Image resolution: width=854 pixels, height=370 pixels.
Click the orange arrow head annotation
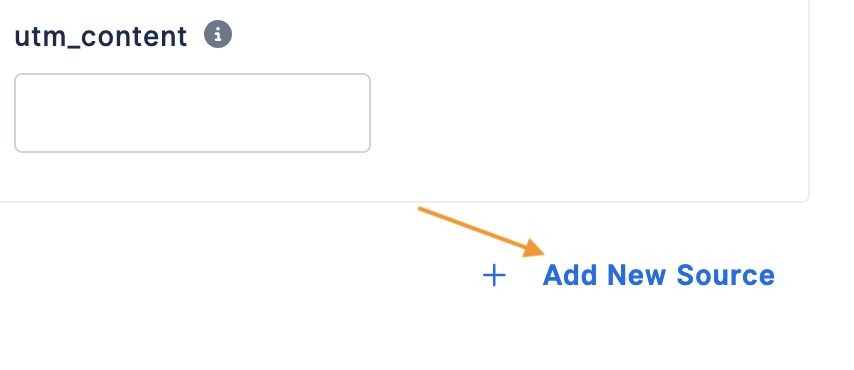point(533,248)
